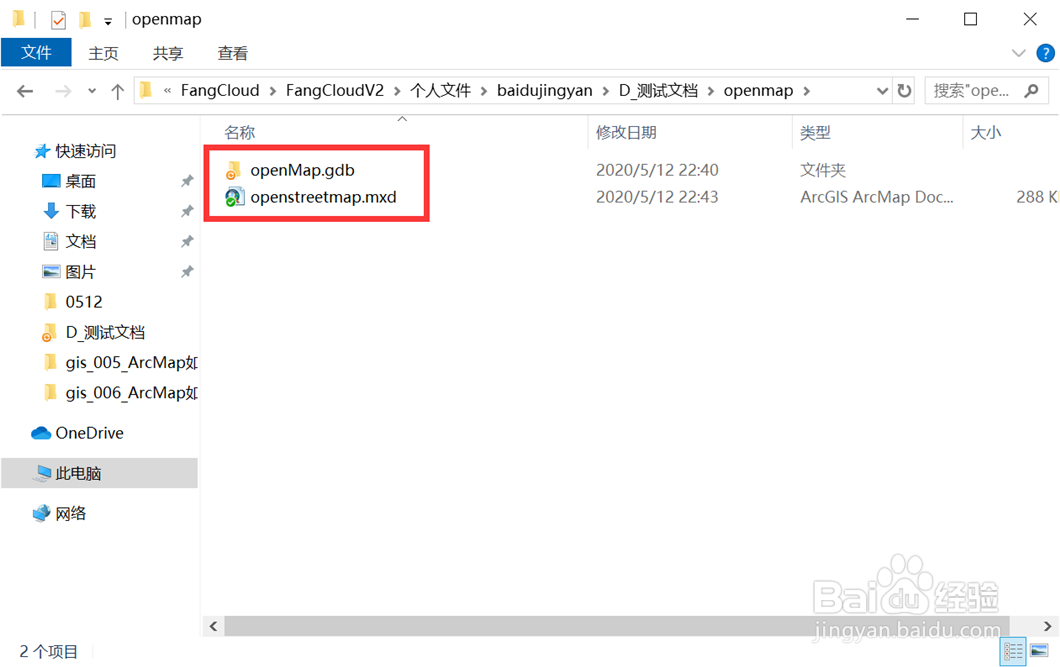Unpin 桌面 using its pin icon
Viewport: 1060px width, 667px height.
[x=187, y=181]
